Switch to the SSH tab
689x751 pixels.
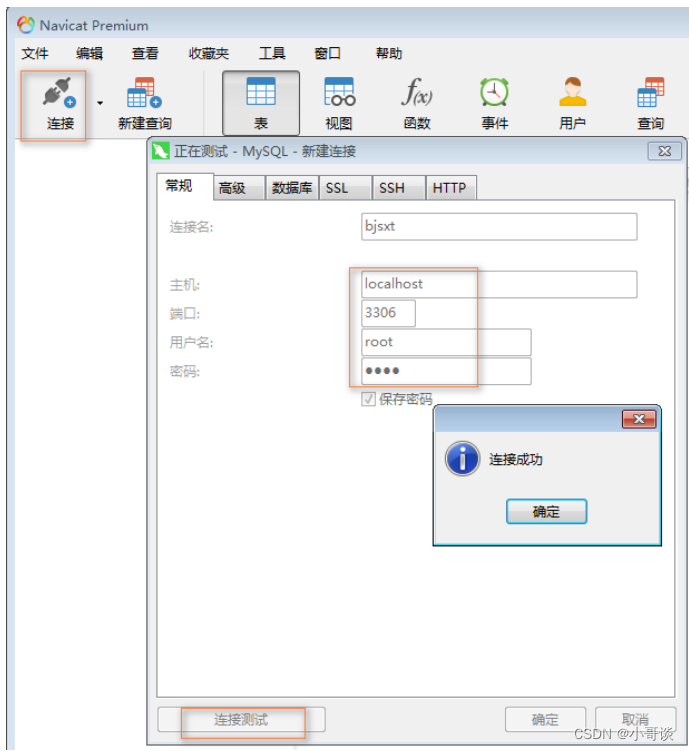pos(399,188)
